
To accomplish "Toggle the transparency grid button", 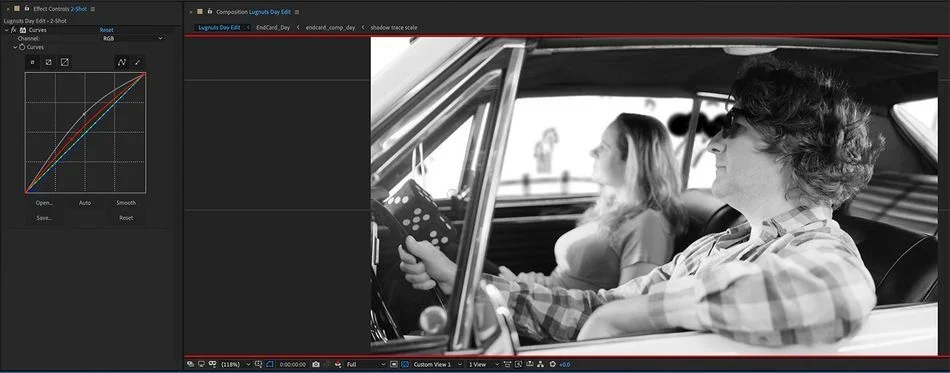I will pos(404,365).
